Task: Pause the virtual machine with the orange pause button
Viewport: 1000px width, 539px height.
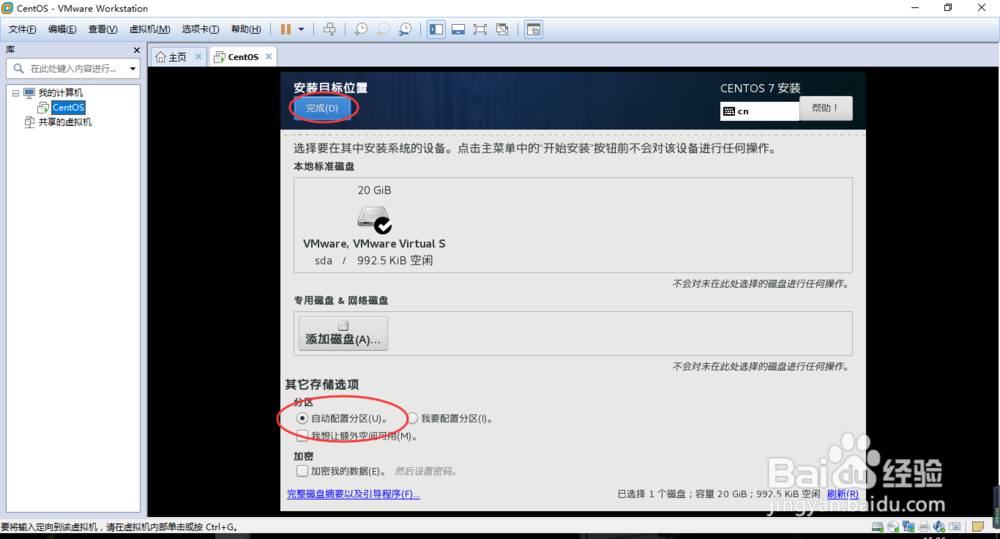Action: click(285, 29)
